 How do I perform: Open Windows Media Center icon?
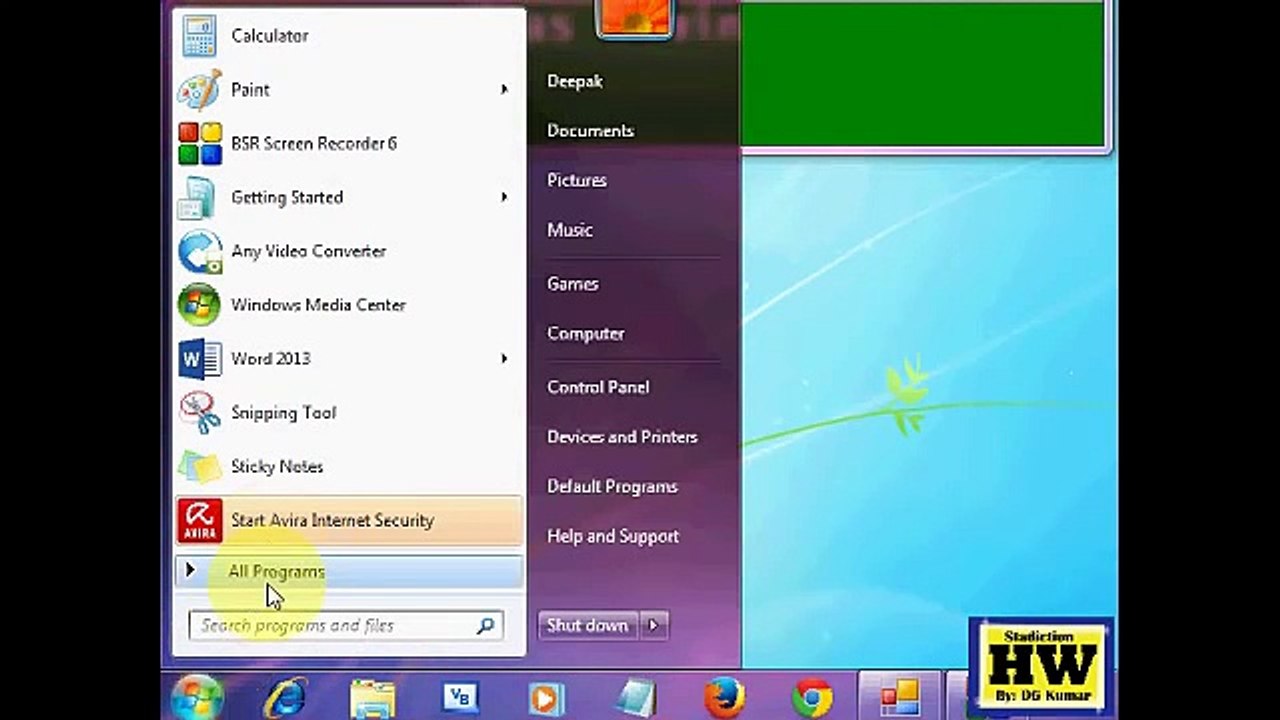pos(200,305)
